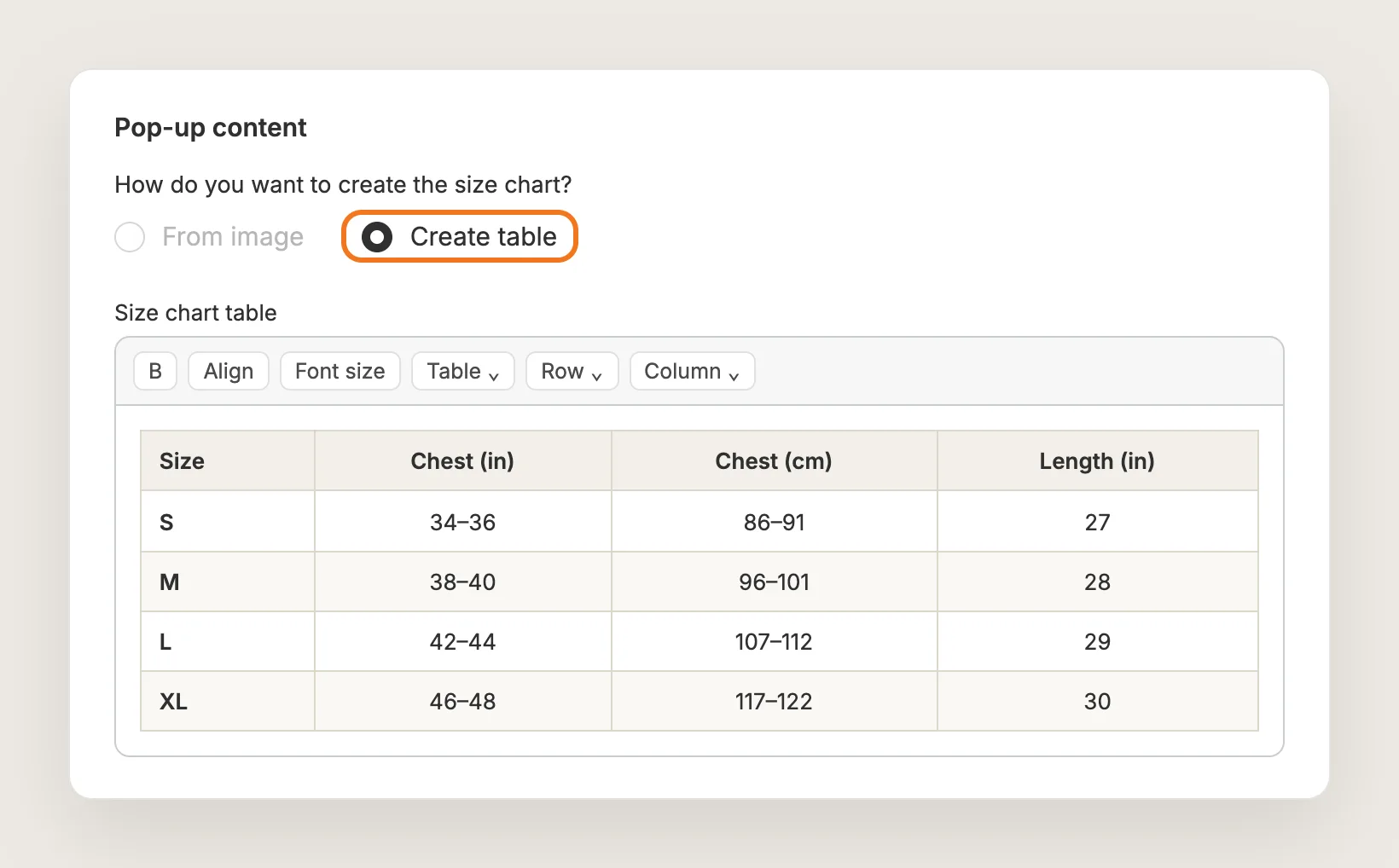Click the '34–36' chest inches cell
1399x868 pixels.
463,522
